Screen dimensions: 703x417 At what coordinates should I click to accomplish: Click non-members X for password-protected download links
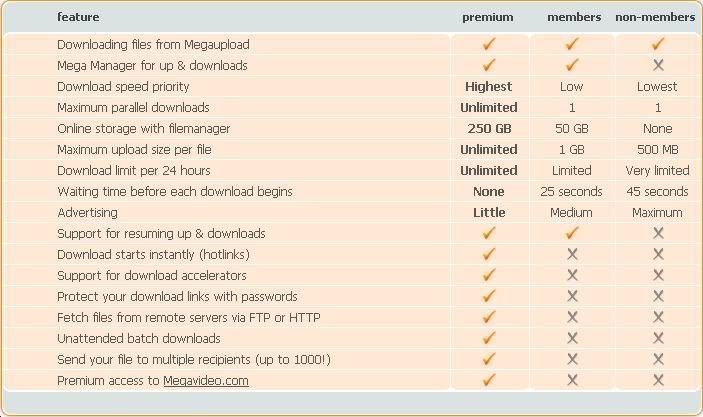pos(658,296)
